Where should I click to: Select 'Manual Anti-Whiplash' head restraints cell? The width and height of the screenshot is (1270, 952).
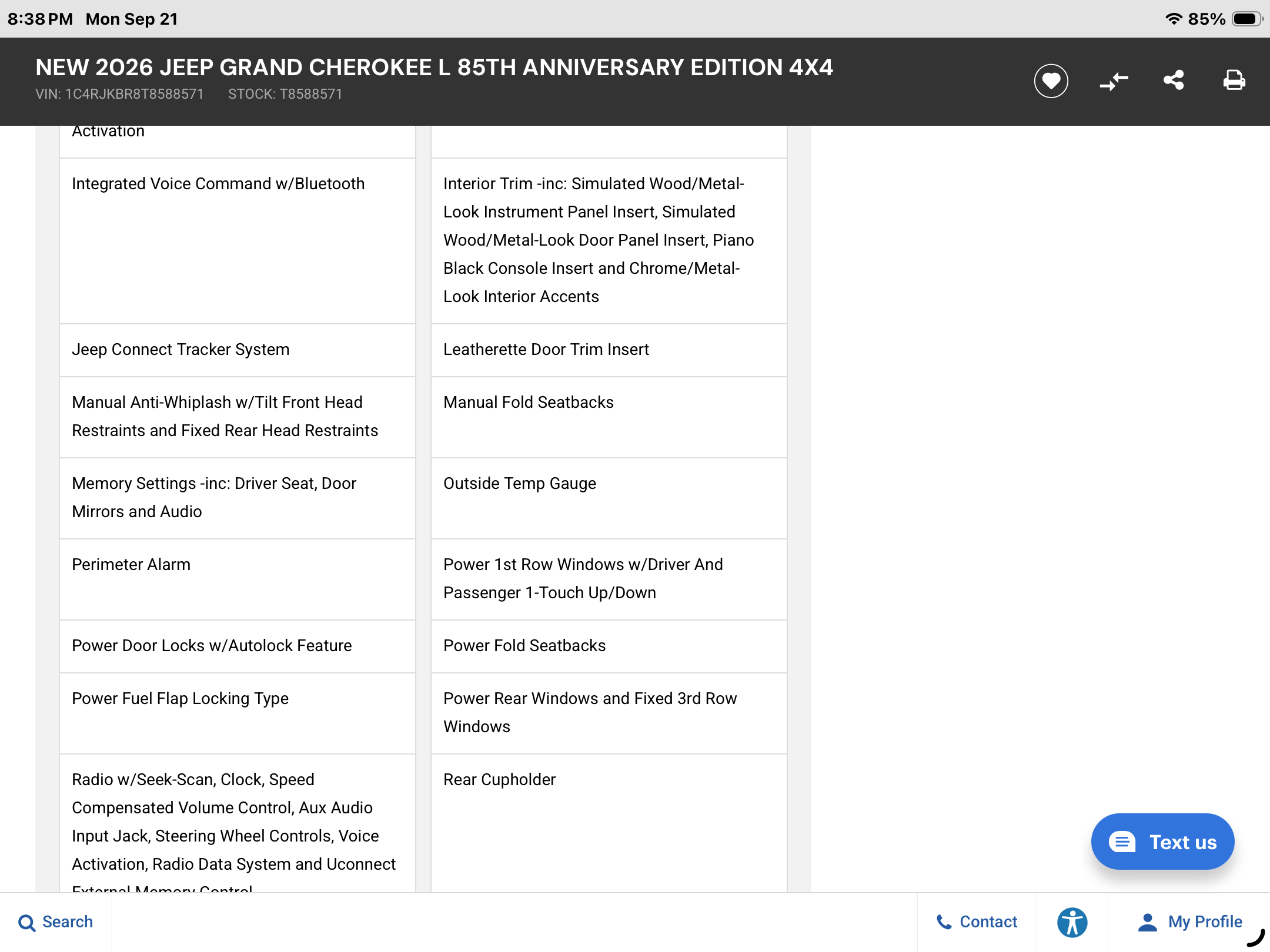point(238,417)
